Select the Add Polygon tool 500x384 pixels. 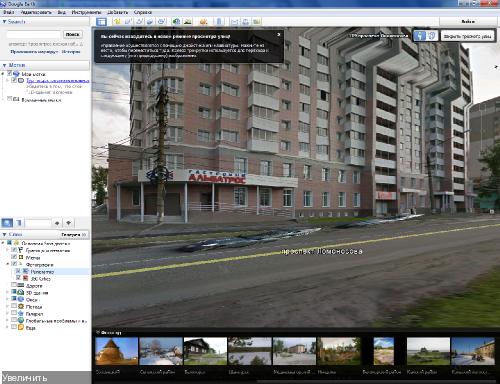(128, 22)
